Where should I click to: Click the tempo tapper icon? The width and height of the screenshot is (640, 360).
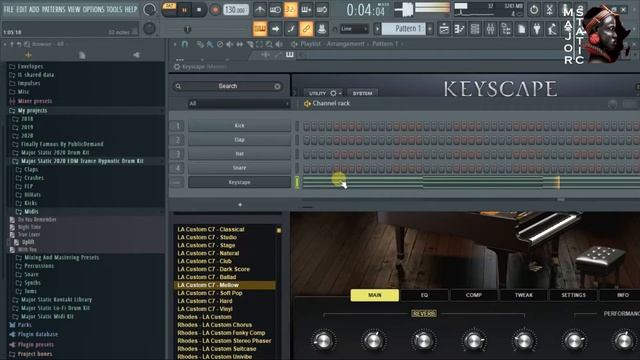(x=552, y=29)
